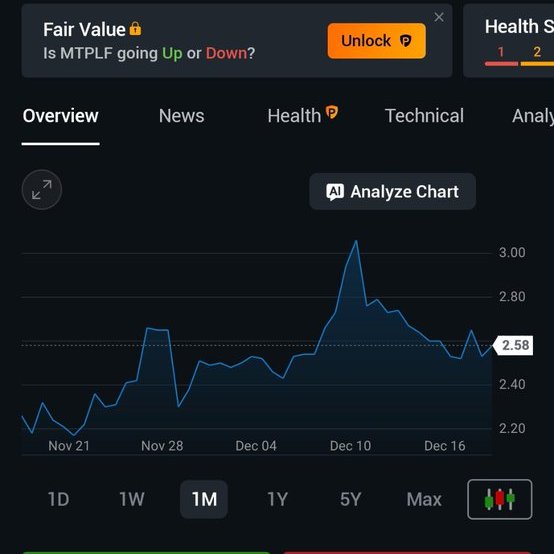Open the Health tab
554x554 pixels.
coord(294,116)
